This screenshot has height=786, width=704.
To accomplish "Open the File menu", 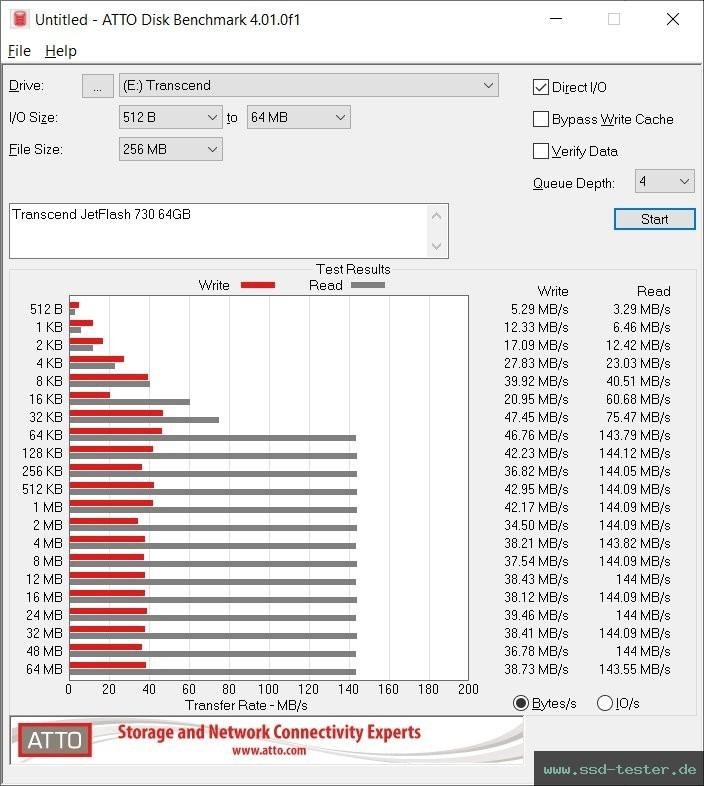I will 20,51.
